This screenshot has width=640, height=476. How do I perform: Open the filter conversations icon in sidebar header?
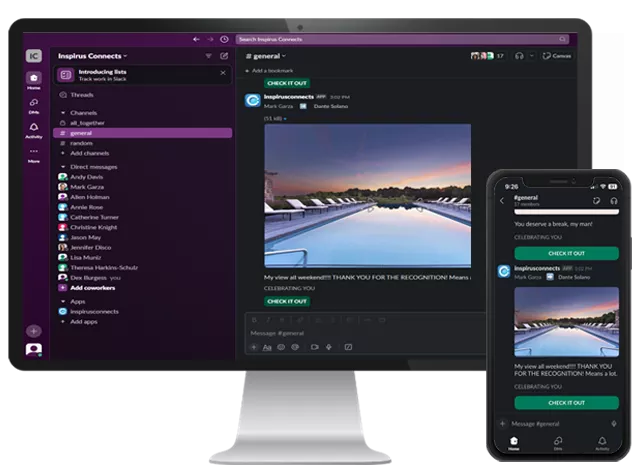(208, 56)
